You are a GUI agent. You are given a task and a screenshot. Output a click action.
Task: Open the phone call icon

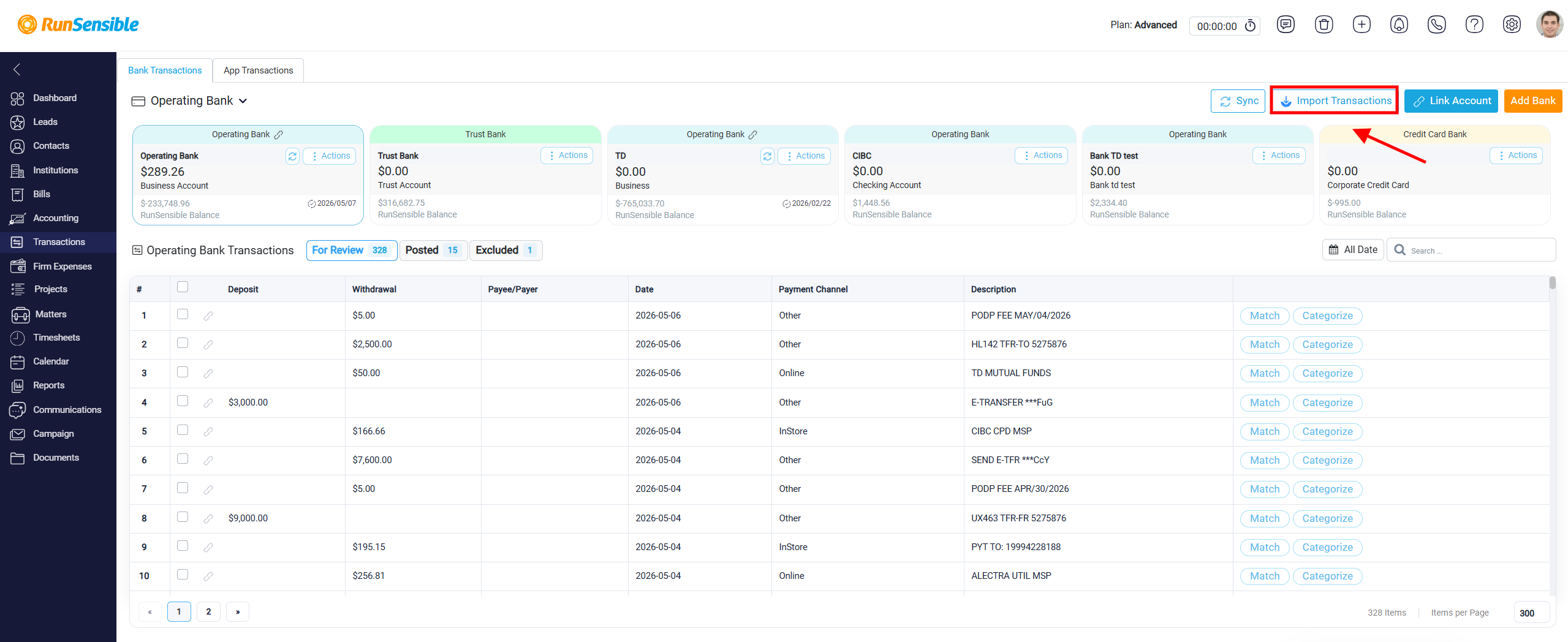point(1436,25)
